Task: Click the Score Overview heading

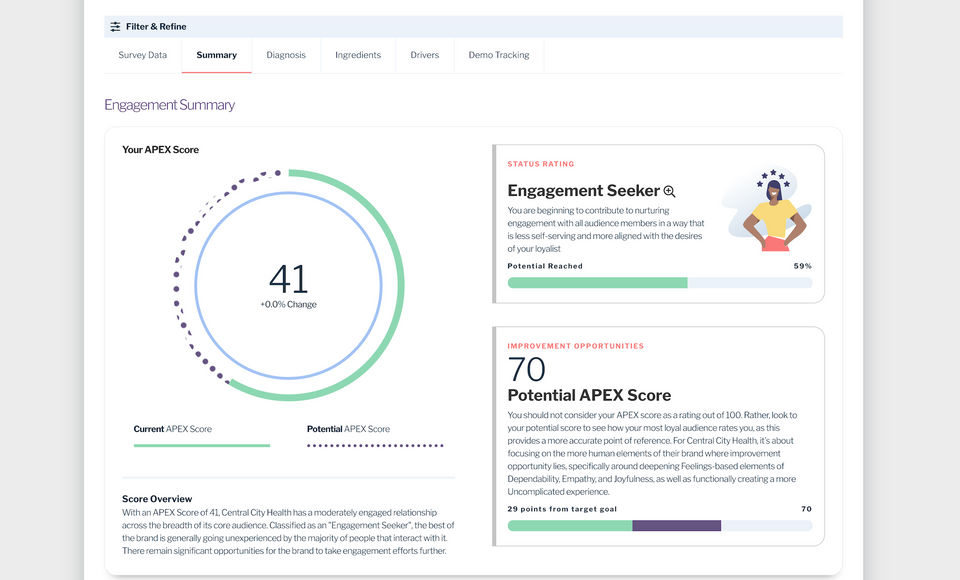Action: click(157, 499)
